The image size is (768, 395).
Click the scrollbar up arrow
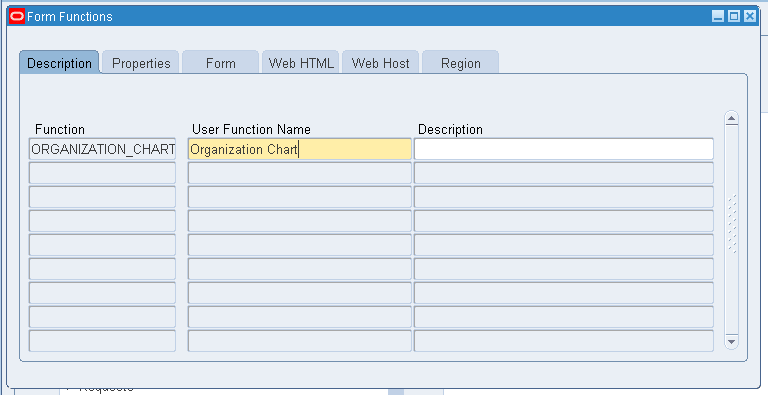[732, 118]
